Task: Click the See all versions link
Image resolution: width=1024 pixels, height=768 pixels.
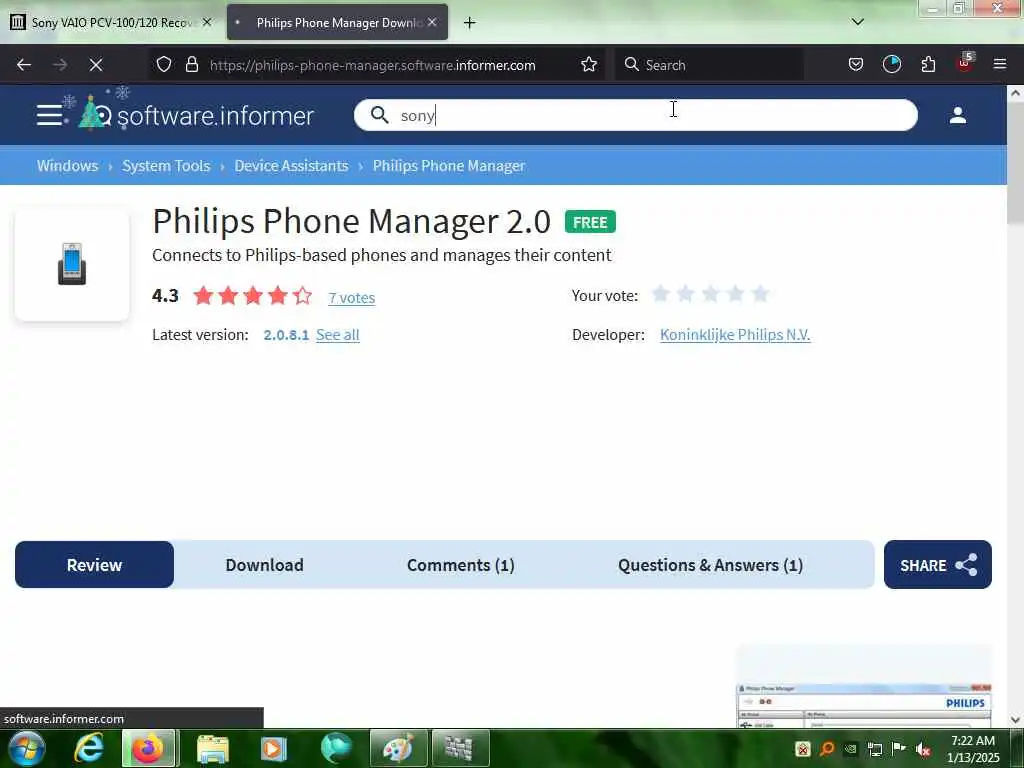Action: [338, 335]
